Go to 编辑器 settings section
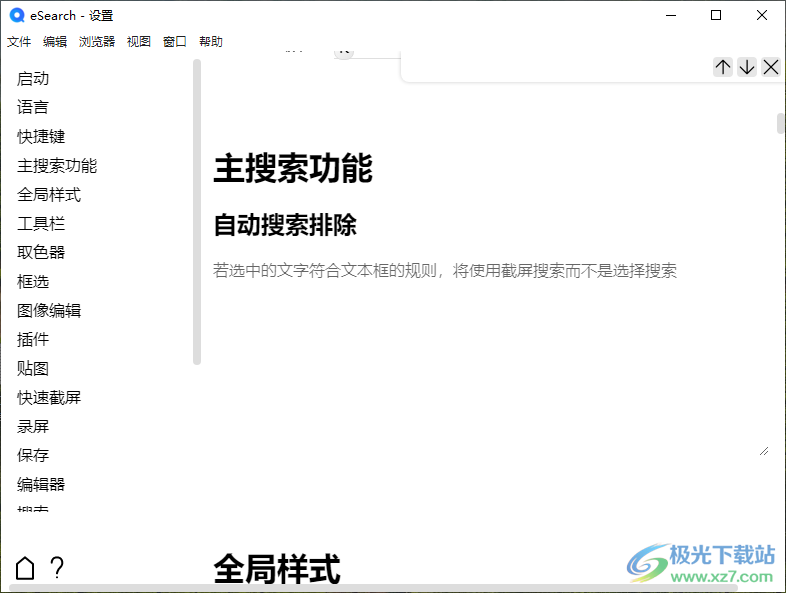The width and height of the screenshot is (786, 593). point(41,484)
